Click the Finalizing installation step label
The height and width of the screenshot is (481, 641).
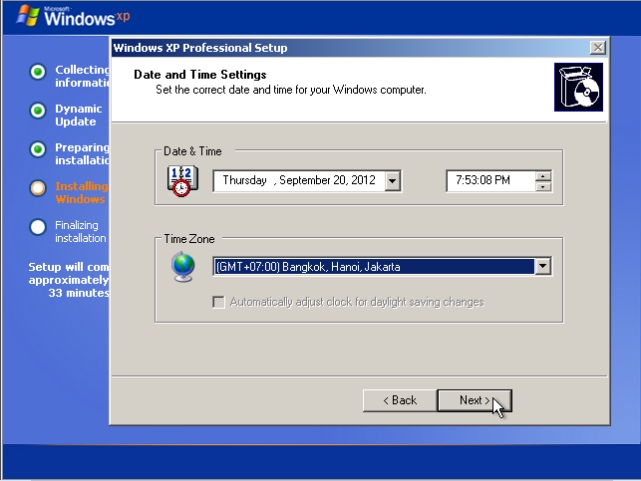tap(81, 231)
